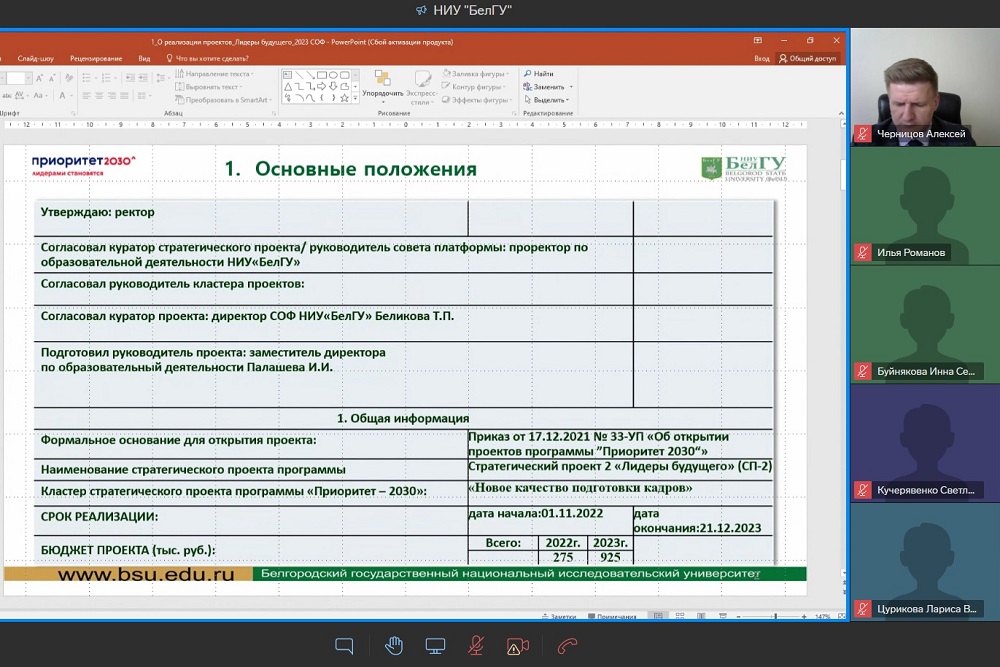This screenshot has height=667, width=1000.
Task: Pick the triangle shape in shapes gallery
Action: 288,87
